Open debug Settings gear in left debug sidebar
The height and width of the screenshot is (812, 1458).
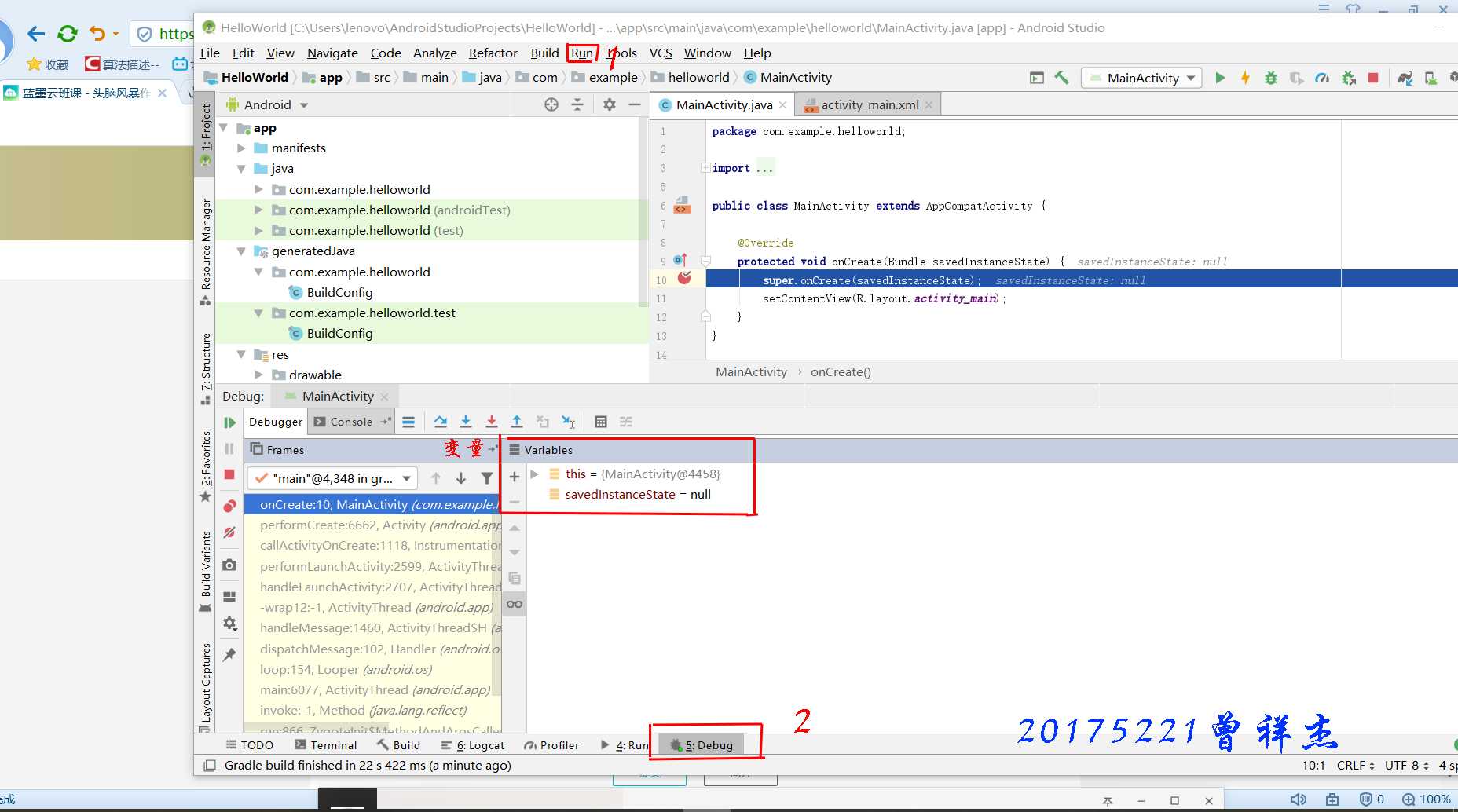[x=229, y=624]
